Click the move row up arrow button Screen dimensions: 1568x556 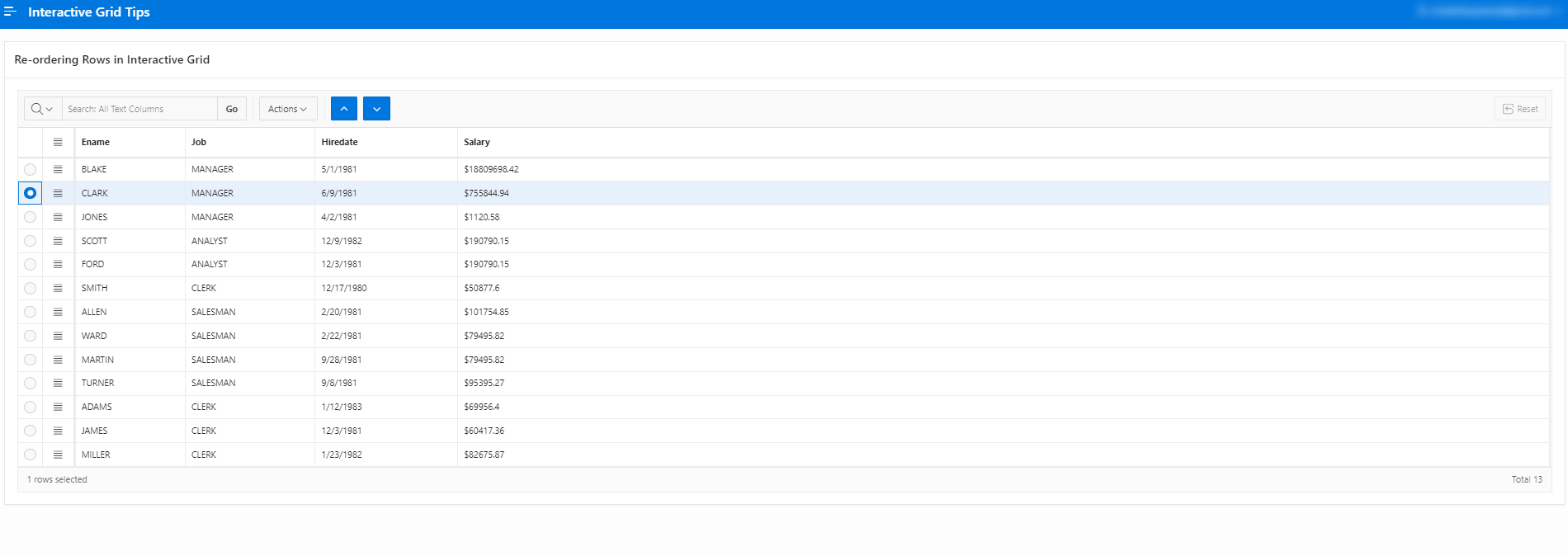(344, 109)
